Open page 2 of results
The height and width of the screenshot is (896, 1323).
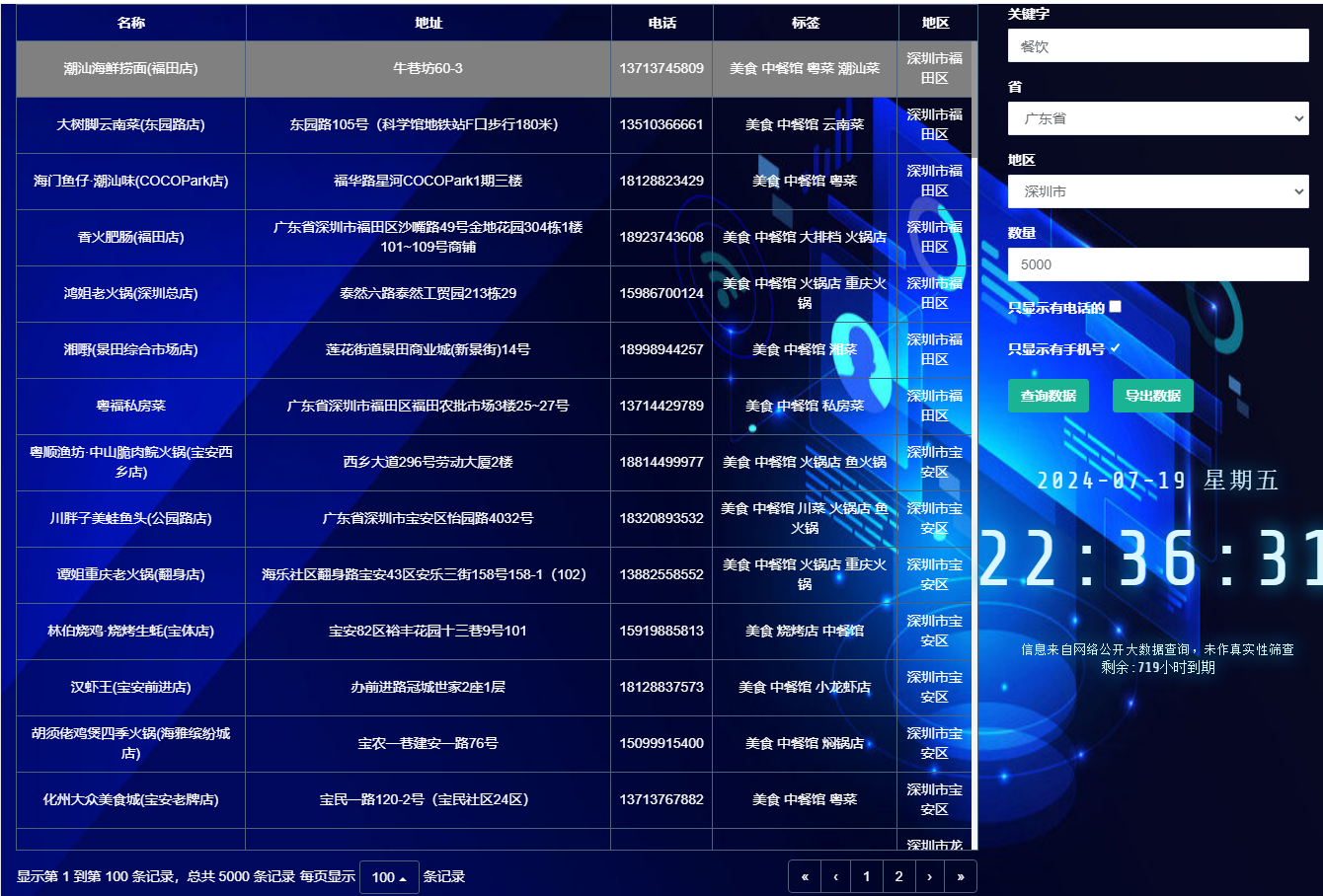[x=897, y=876]
